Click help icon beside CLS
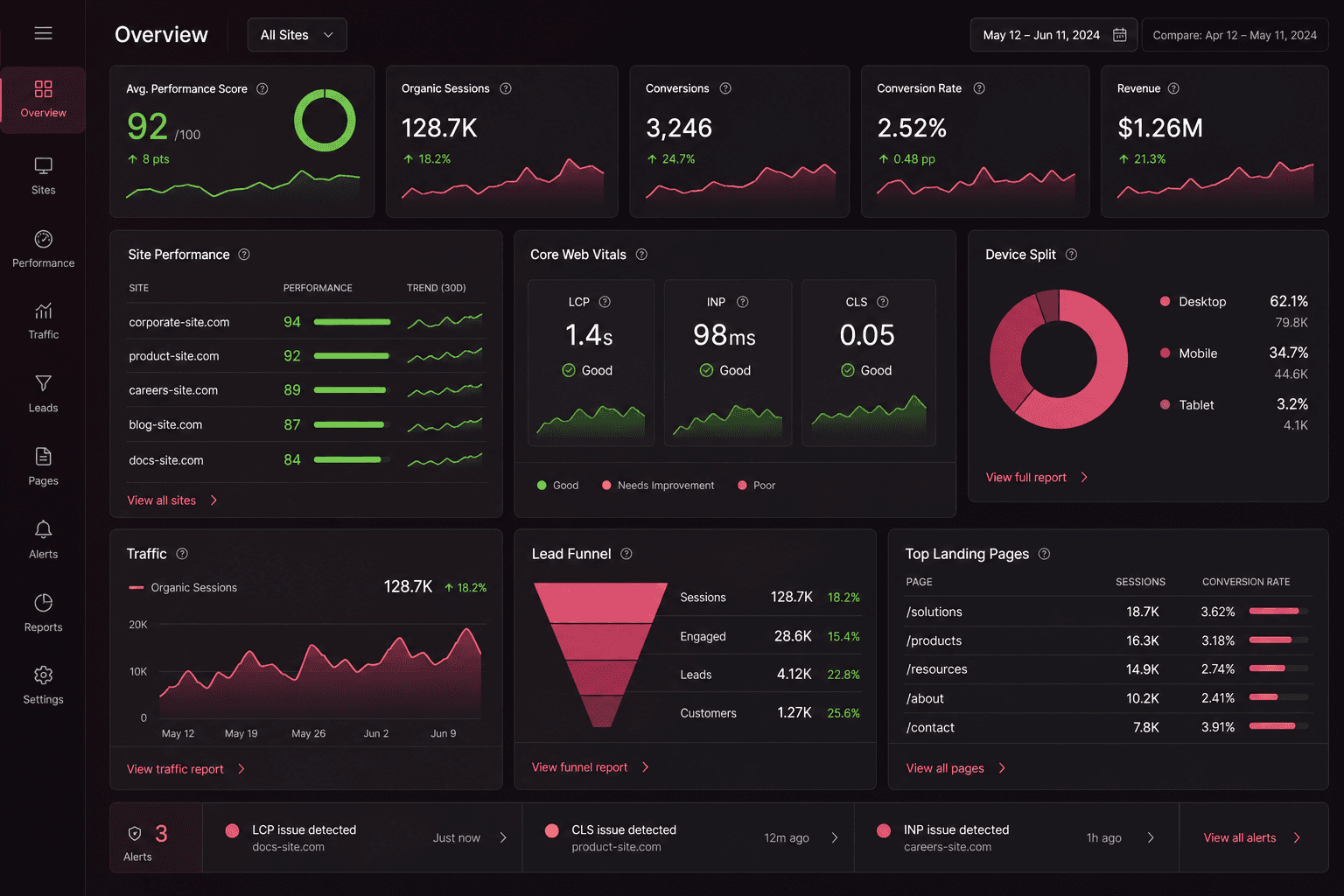The height and width of the screenshot is (896, 1344). tap(882, 302)
